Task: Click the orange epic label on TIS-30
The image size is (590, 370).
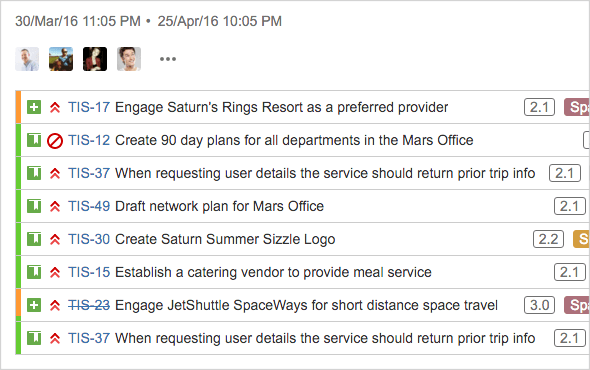Action: pos(581,239)
